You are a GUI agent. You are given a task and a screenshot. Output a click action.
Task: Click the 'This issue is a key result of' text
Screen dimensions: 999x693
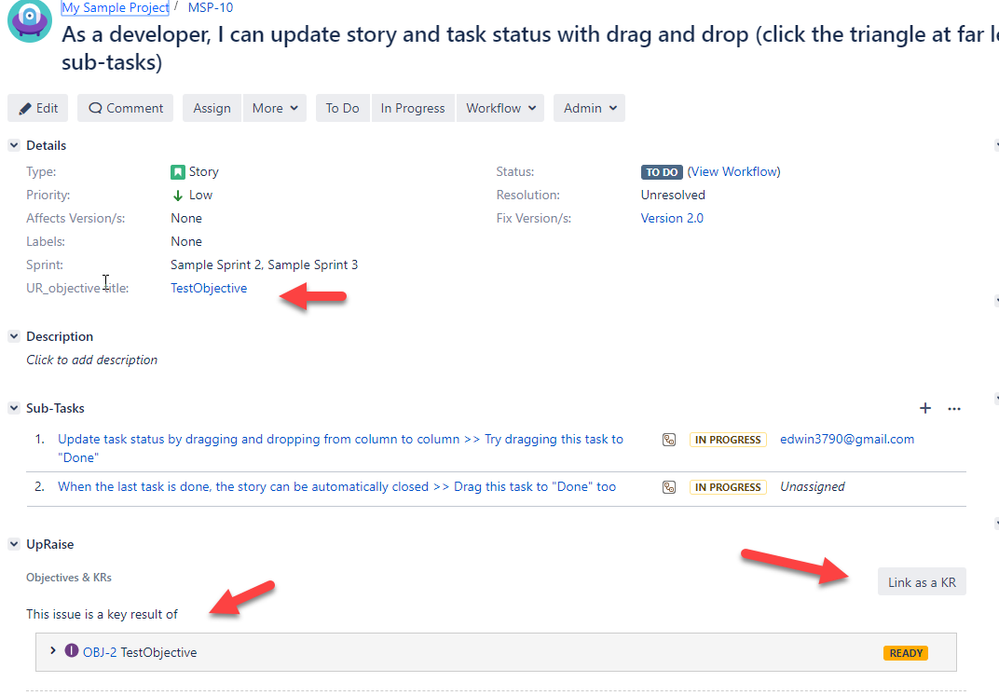(x=102, y=615)
